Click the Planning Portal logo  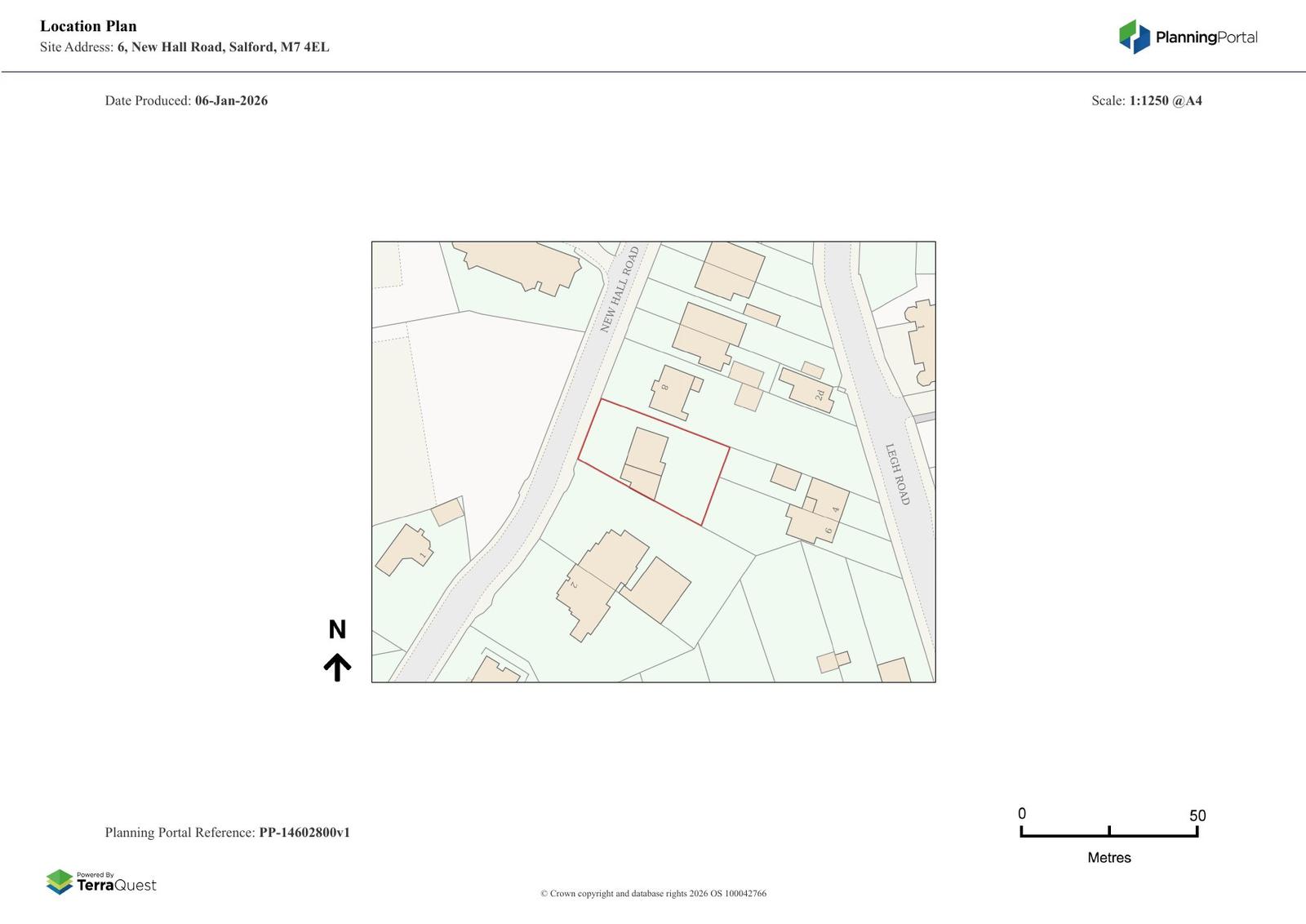point(1188,37)
